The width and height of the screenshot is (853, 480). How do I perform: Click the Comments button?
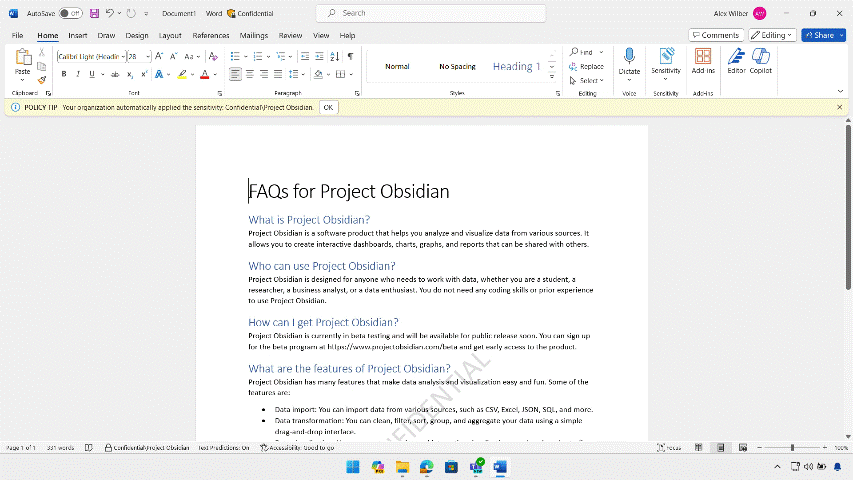pyautogui.click(x=715, y=35)
